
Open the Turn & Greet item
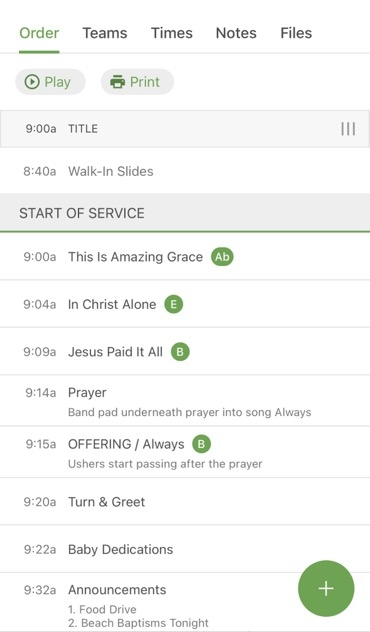click(x=185, y=502)
